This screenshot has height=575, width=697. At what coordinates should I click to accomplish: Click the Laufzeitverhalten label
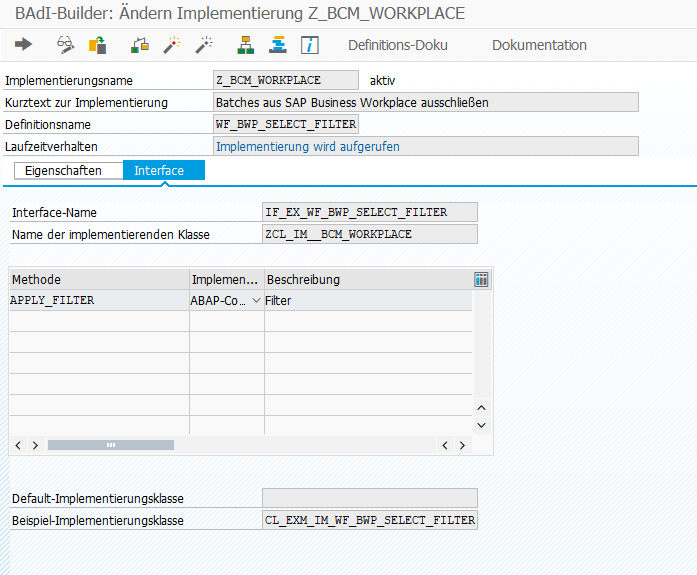pyautogui.click(x=51, y=147)
